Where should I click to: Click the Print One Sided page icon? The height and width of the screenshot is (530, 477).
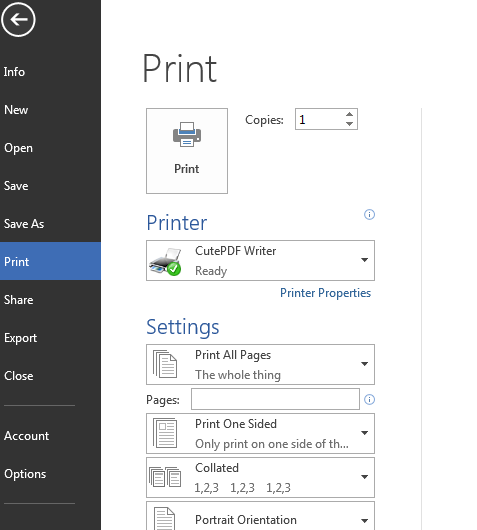pyautogui.click(x=165, y=433)
